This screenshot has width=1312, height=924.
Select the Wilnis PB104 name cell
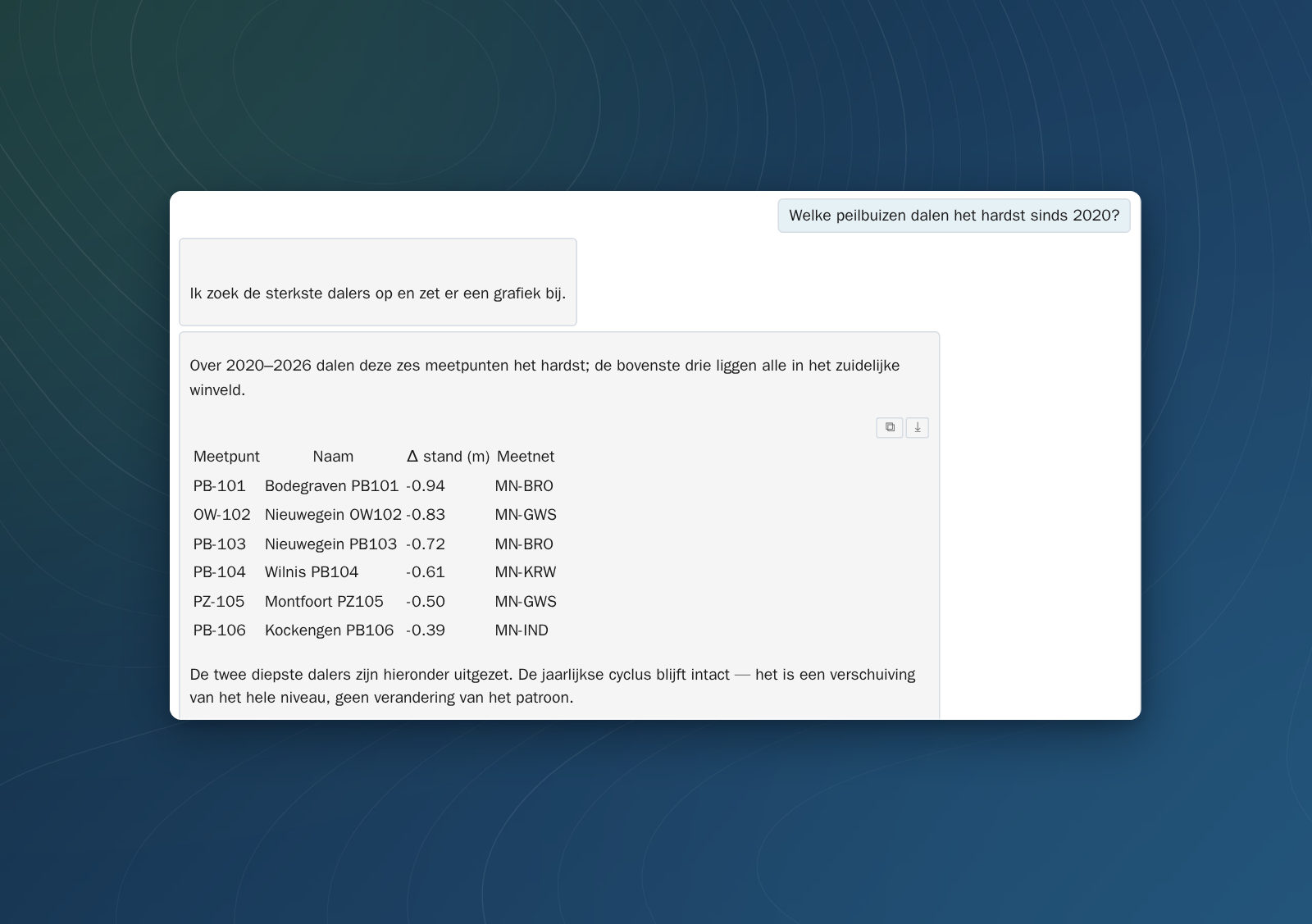(x=312, y=572)
